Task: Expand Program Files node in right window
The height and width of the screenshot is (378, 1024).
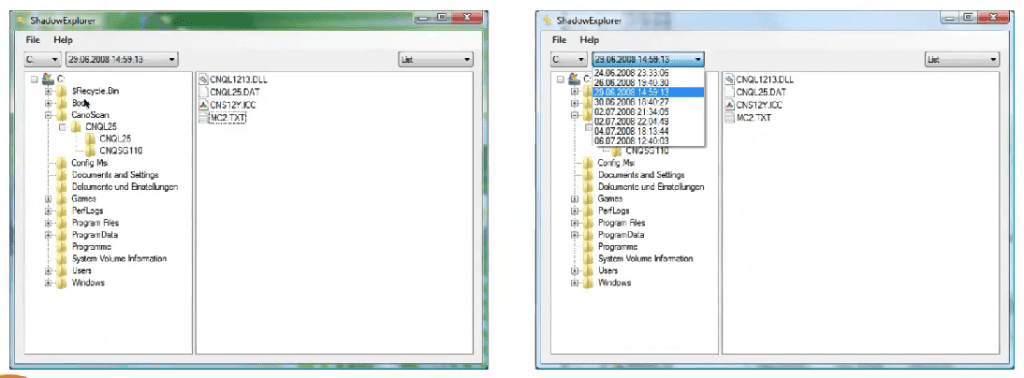Action: pos(575,223)
